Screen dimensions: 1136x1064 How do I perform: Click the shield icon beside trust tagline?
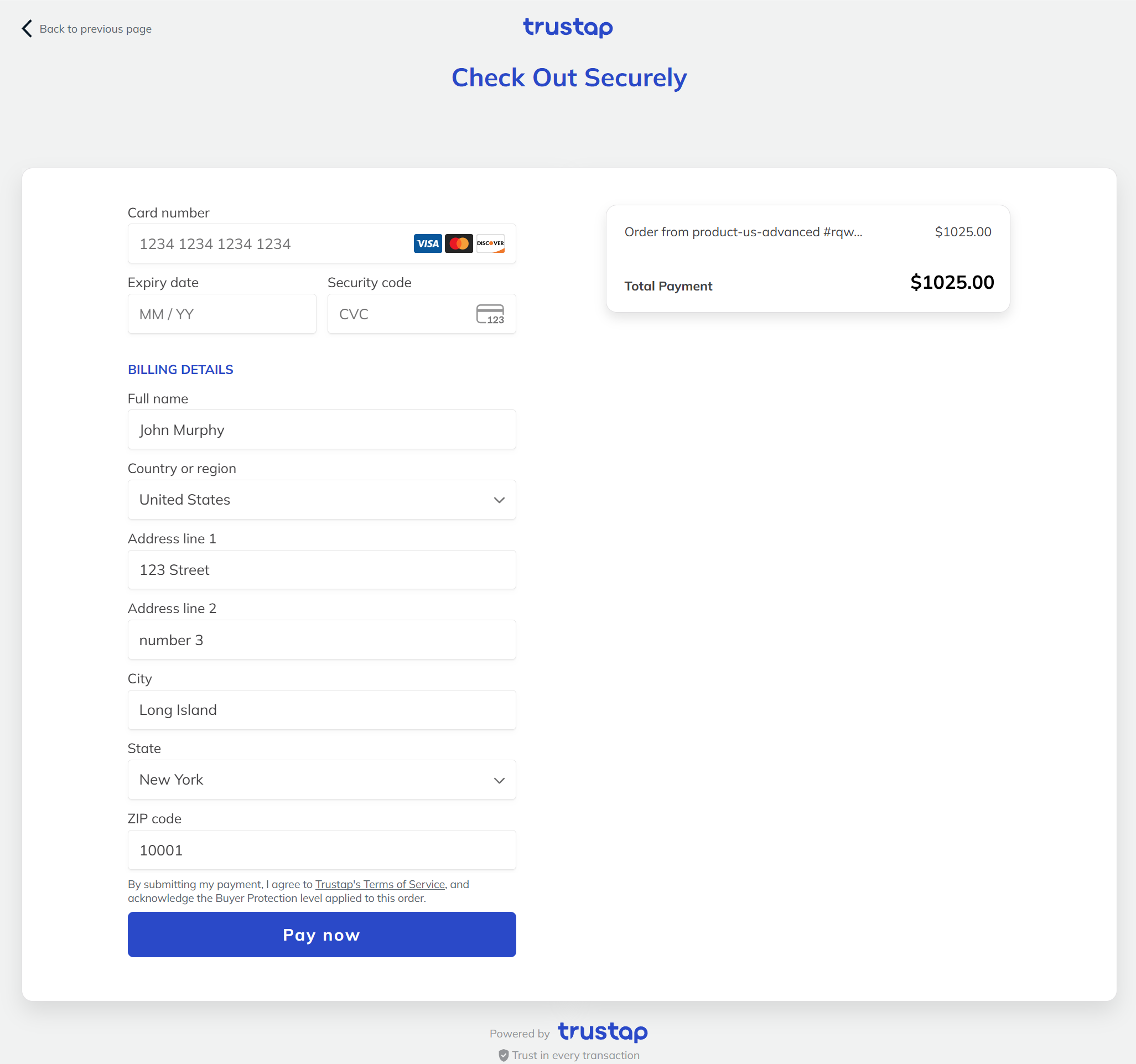pyautogui.click(x=504, y=1056)
